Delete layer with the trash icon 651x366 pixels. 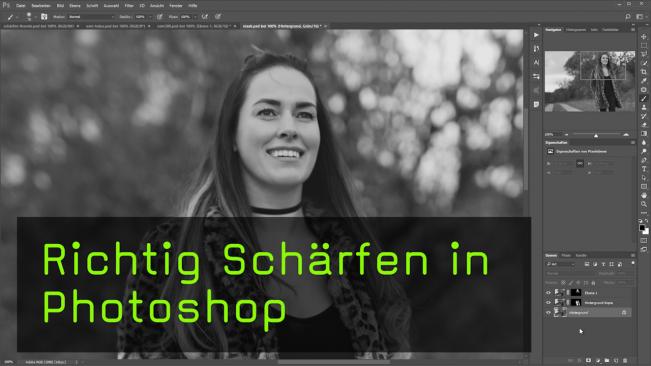tap(625, 361)
